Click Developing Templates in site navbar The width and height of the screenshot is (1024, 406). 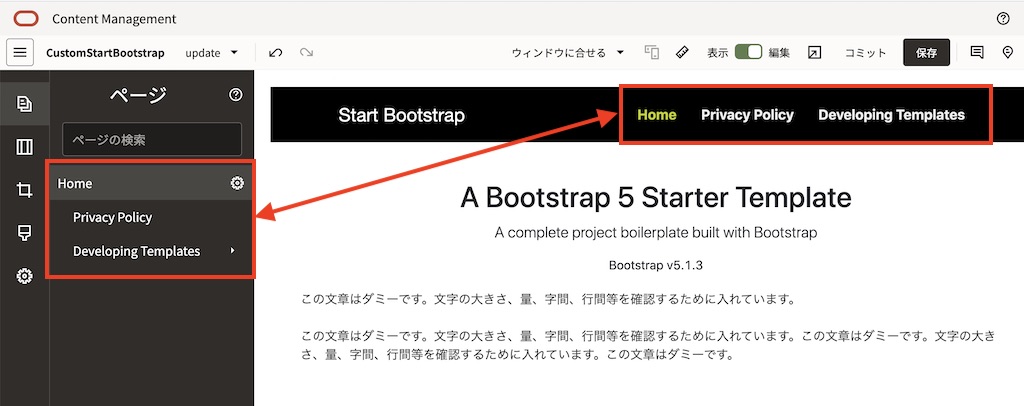click(x=891, y=115)
